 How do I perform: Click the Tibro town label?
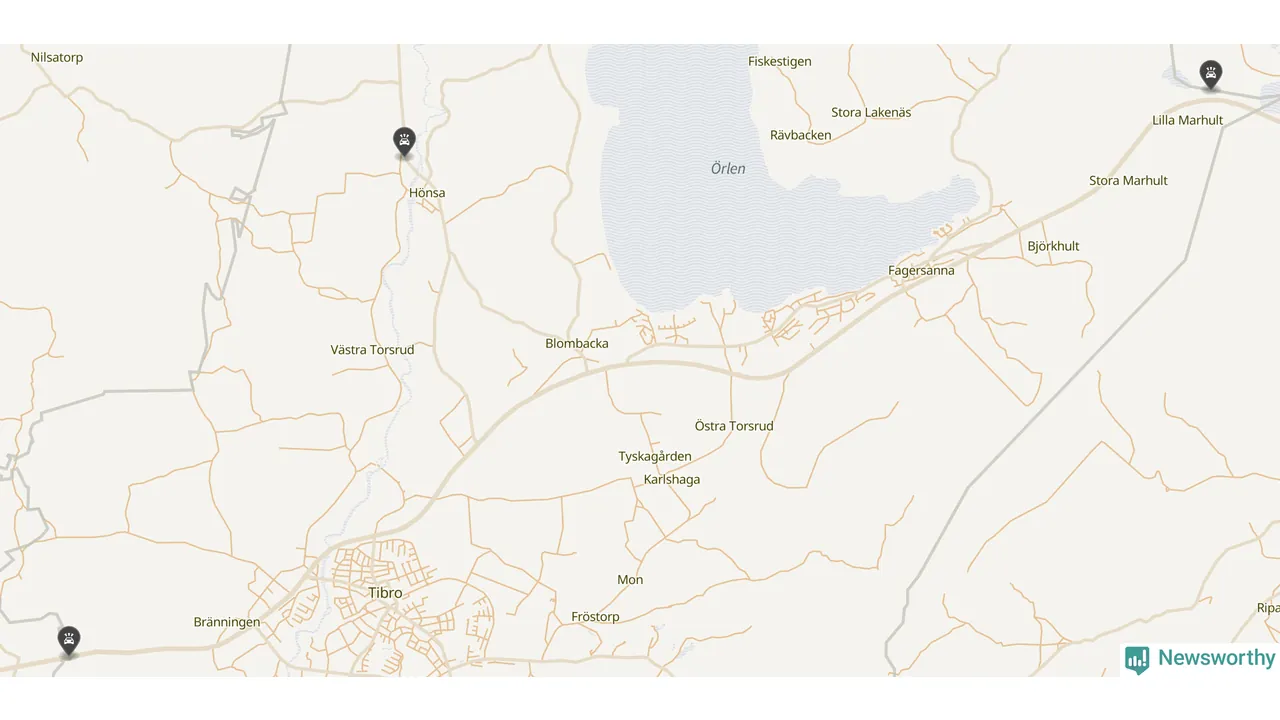tap(385, 593)
